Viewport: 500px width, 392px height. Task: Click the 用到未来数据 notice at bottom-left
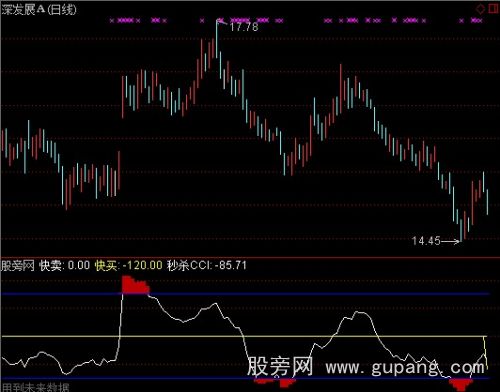coord(35,387)
